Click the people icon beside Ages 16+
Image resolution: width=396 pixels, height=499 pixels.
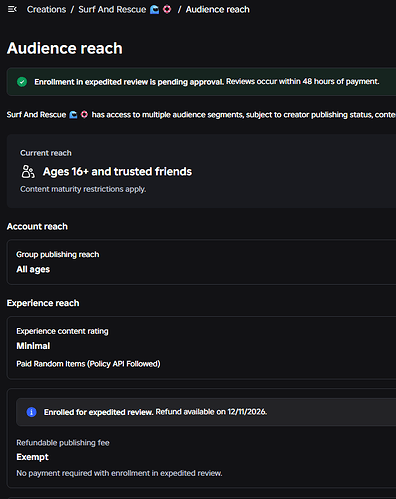[28, 171]
